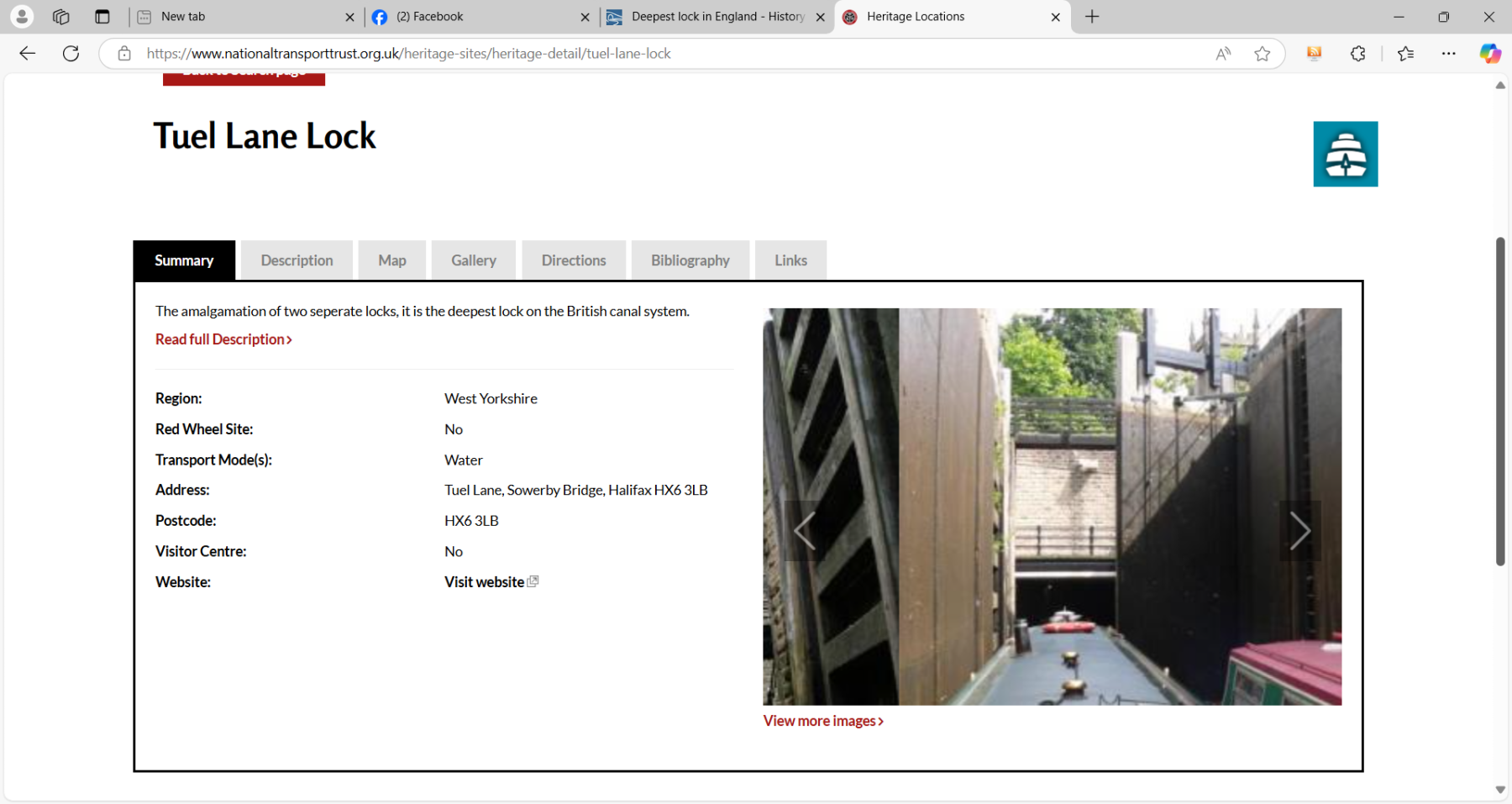Switch to Deepest lock in England tab
The width and height of the screenshot is (1512, 804).
click(717, 17)
